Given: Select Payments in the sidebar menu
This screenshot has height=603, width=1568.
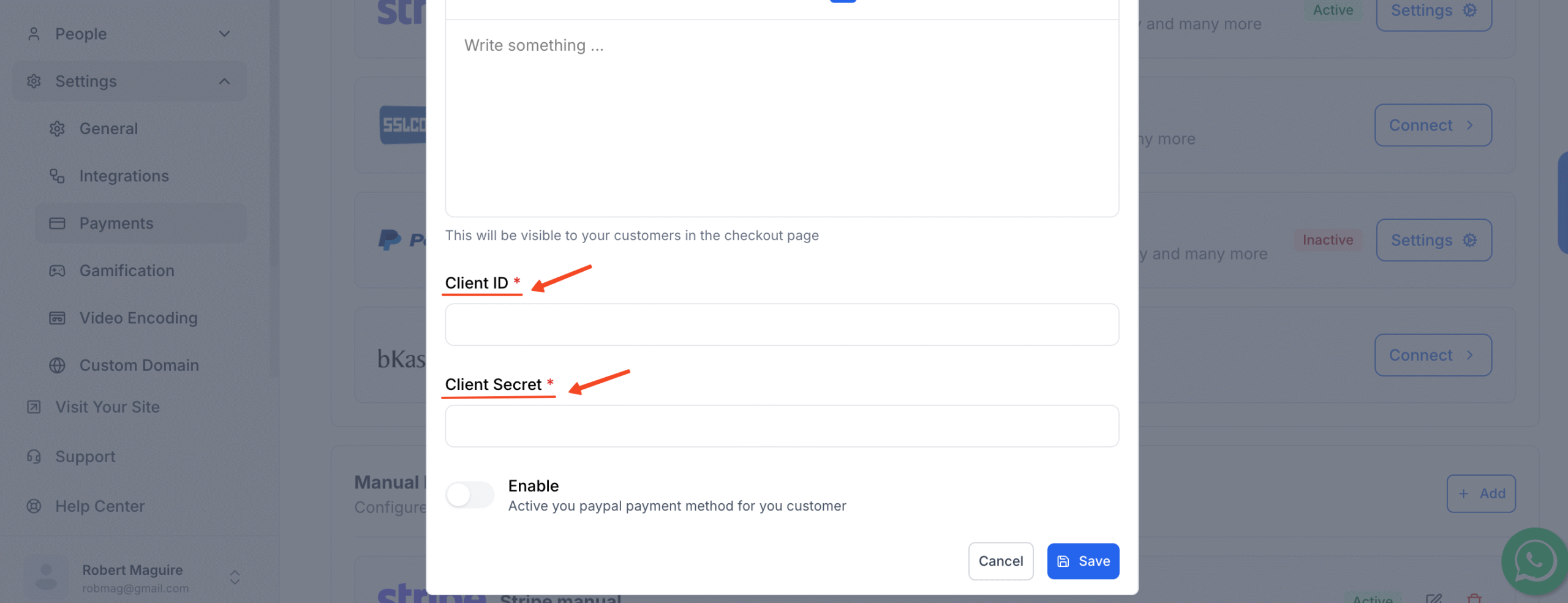Looking at the screenshot, I should tap(116, 223).
